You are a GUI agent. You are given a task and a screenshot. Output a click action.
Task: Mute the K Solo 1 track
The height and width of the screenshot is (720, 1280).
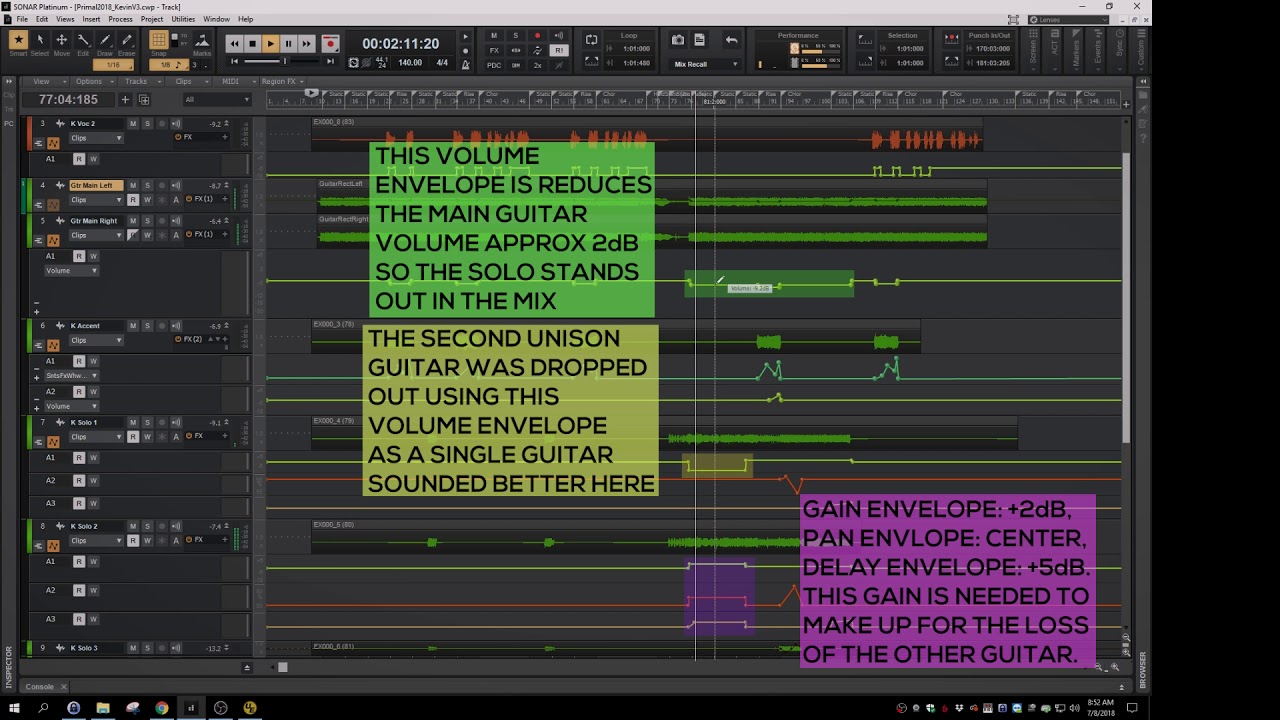[x=133, y=423]
